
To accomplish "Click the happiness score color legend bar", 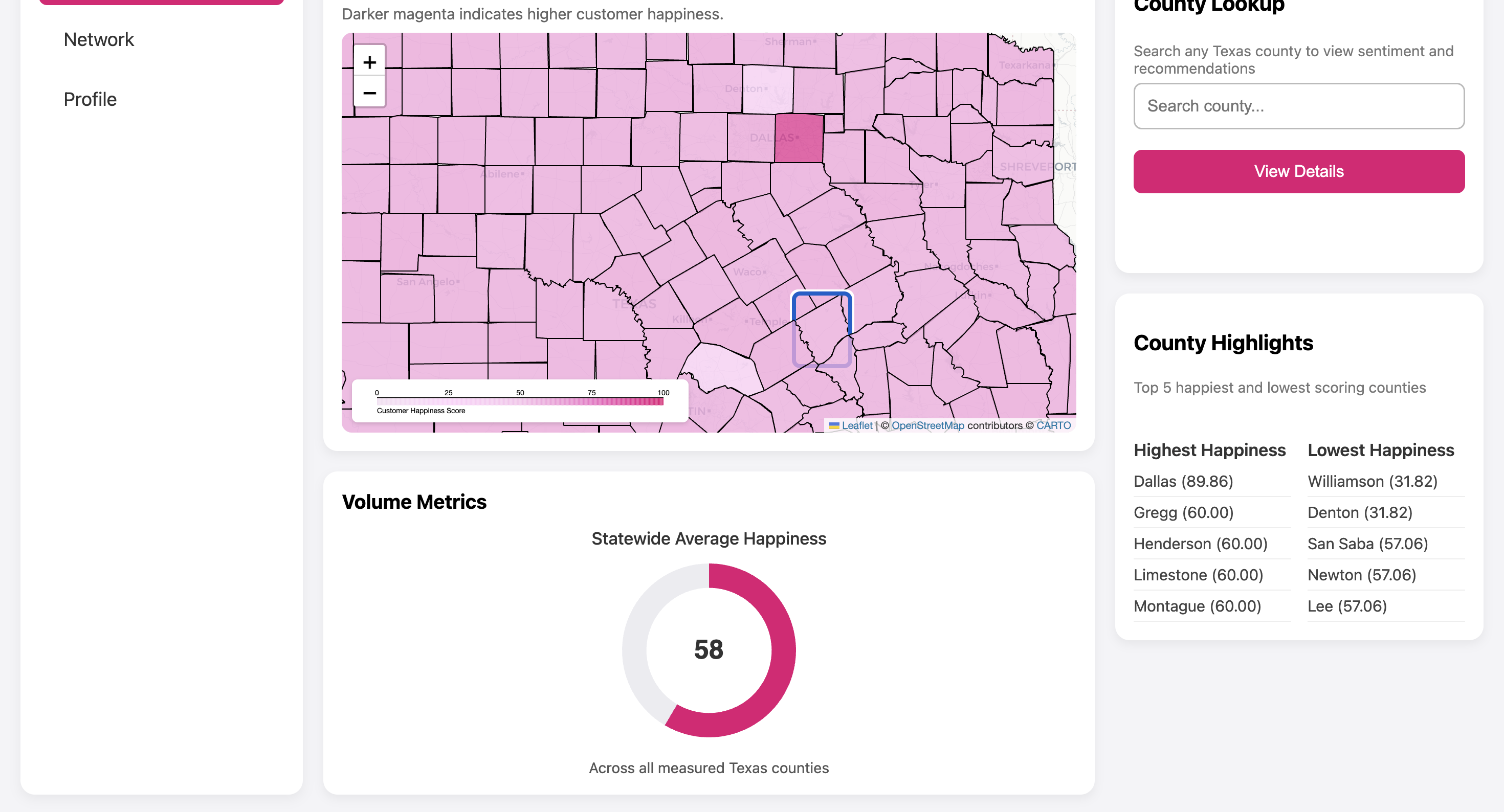I will (520, 401).
